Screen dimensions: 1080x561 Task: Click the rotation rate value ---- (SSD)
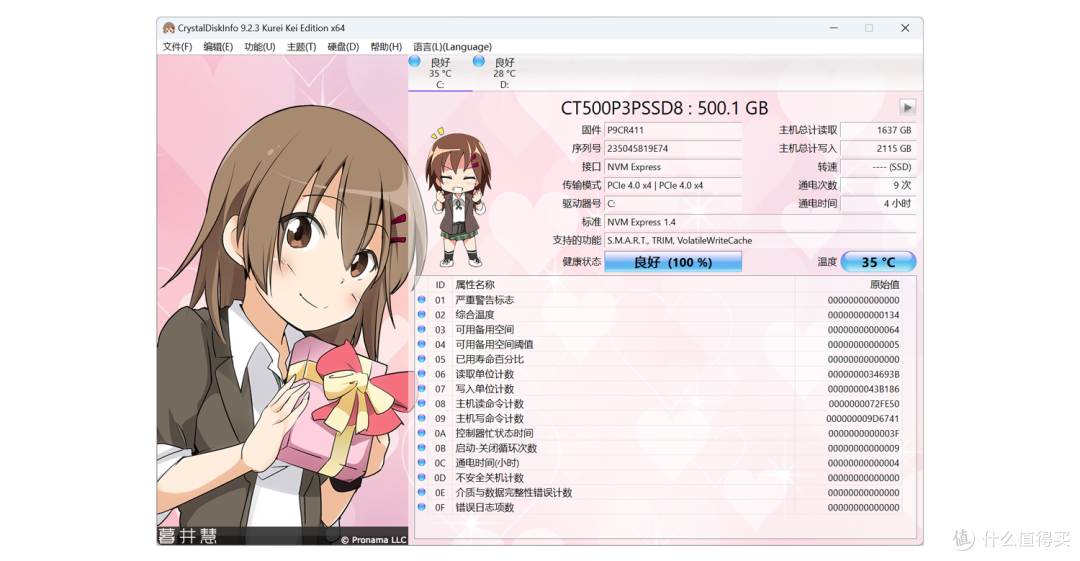tap(878, 167)
